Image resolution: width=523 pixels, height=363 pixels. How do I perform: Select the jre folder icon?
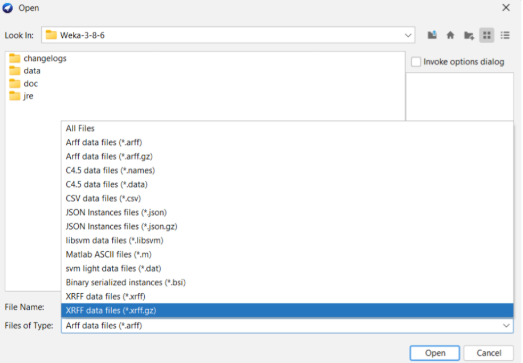click(x=14, y=96)
